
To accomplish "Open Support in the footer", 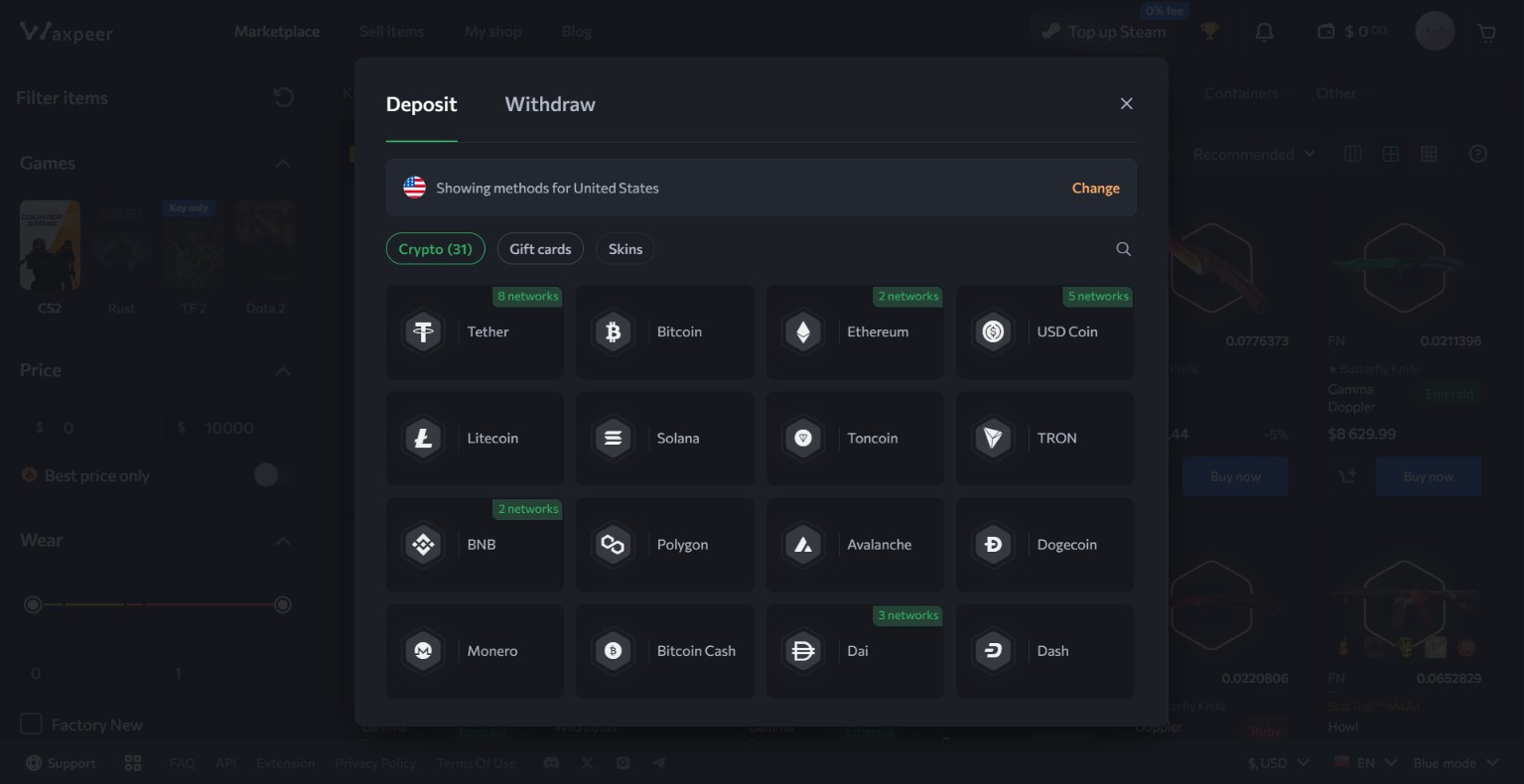I will pos(61,763).
